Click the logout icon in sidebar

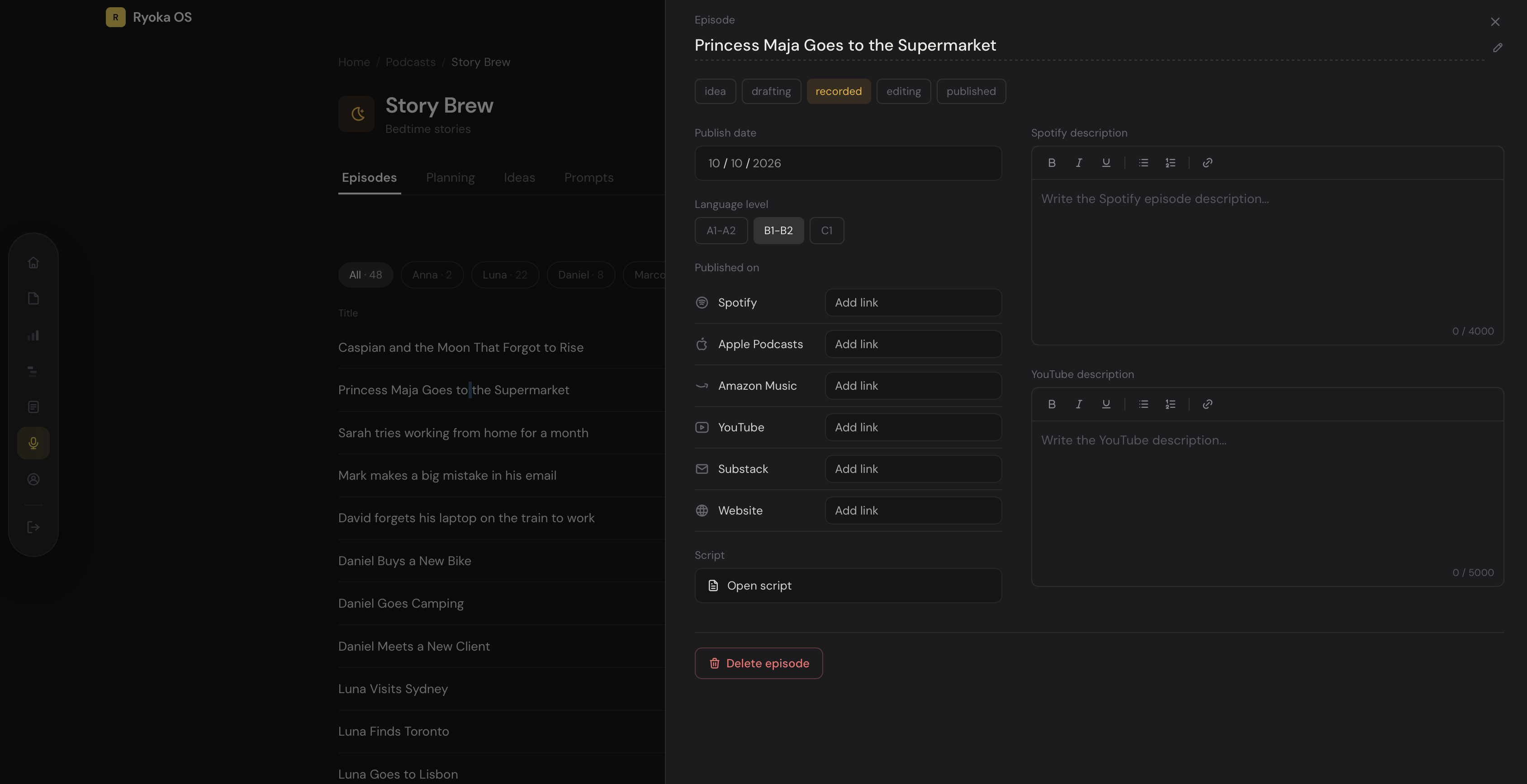[x=33, y=527]
